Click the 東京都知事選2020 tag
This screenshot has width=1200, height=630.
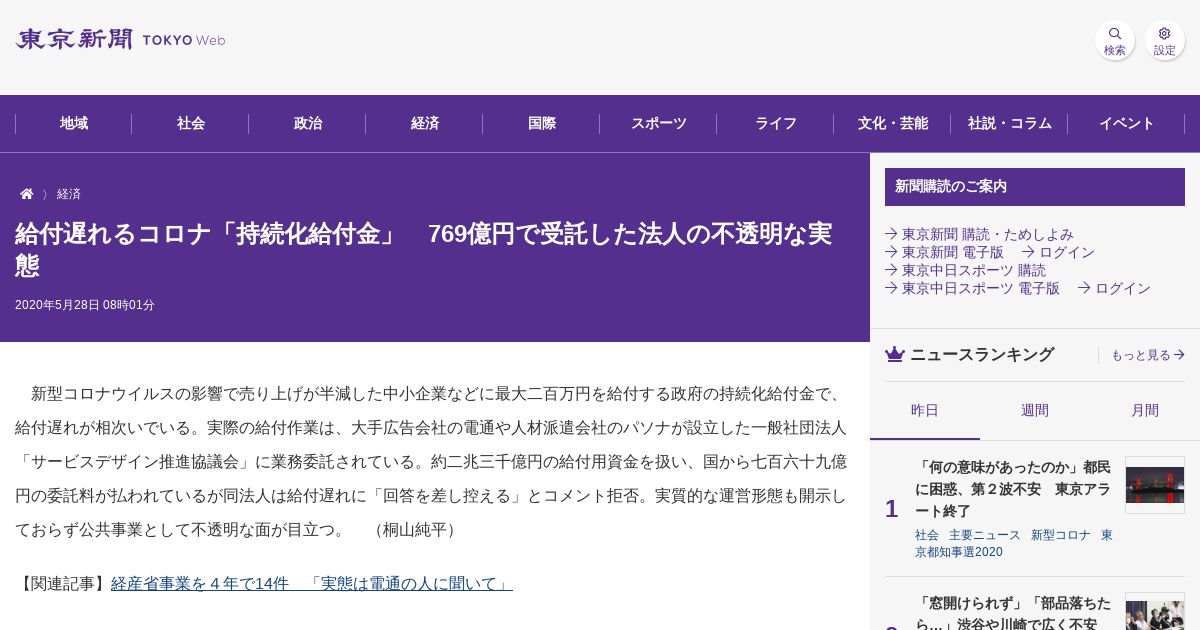(x=1014, y=543)
